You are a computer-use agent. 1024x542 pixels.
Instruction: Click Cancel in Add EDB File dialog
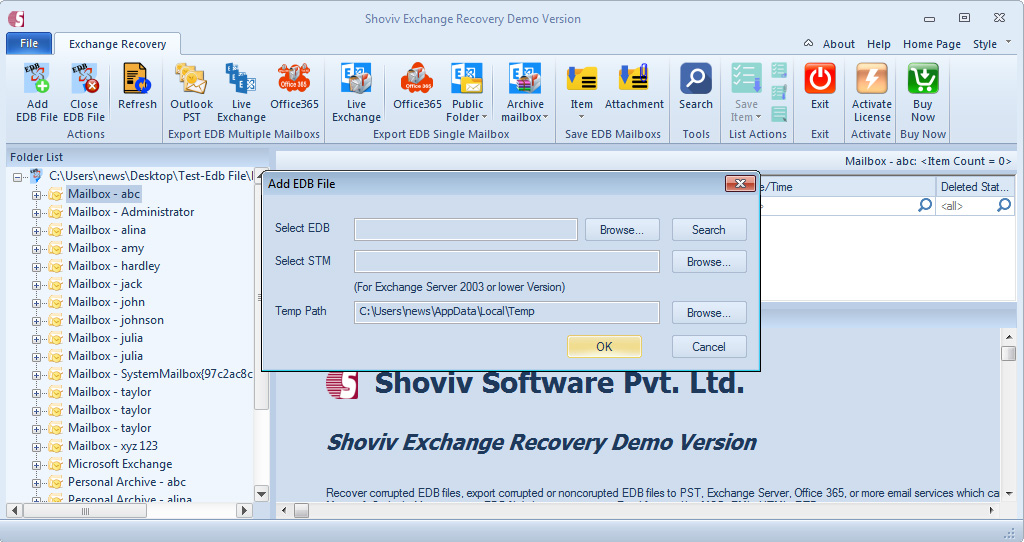[709, 347]
